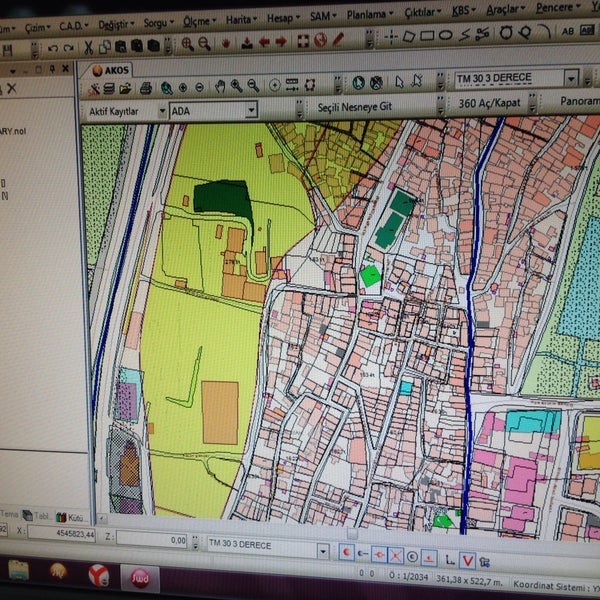
Task: Click the X coordinate input field
Action: tap(62, 534)
